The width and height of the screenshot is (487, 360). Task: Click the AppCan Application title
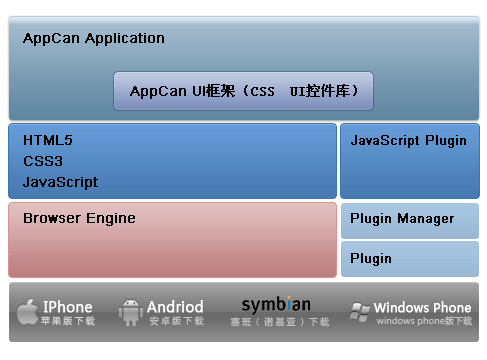click(x=94, y=38)
